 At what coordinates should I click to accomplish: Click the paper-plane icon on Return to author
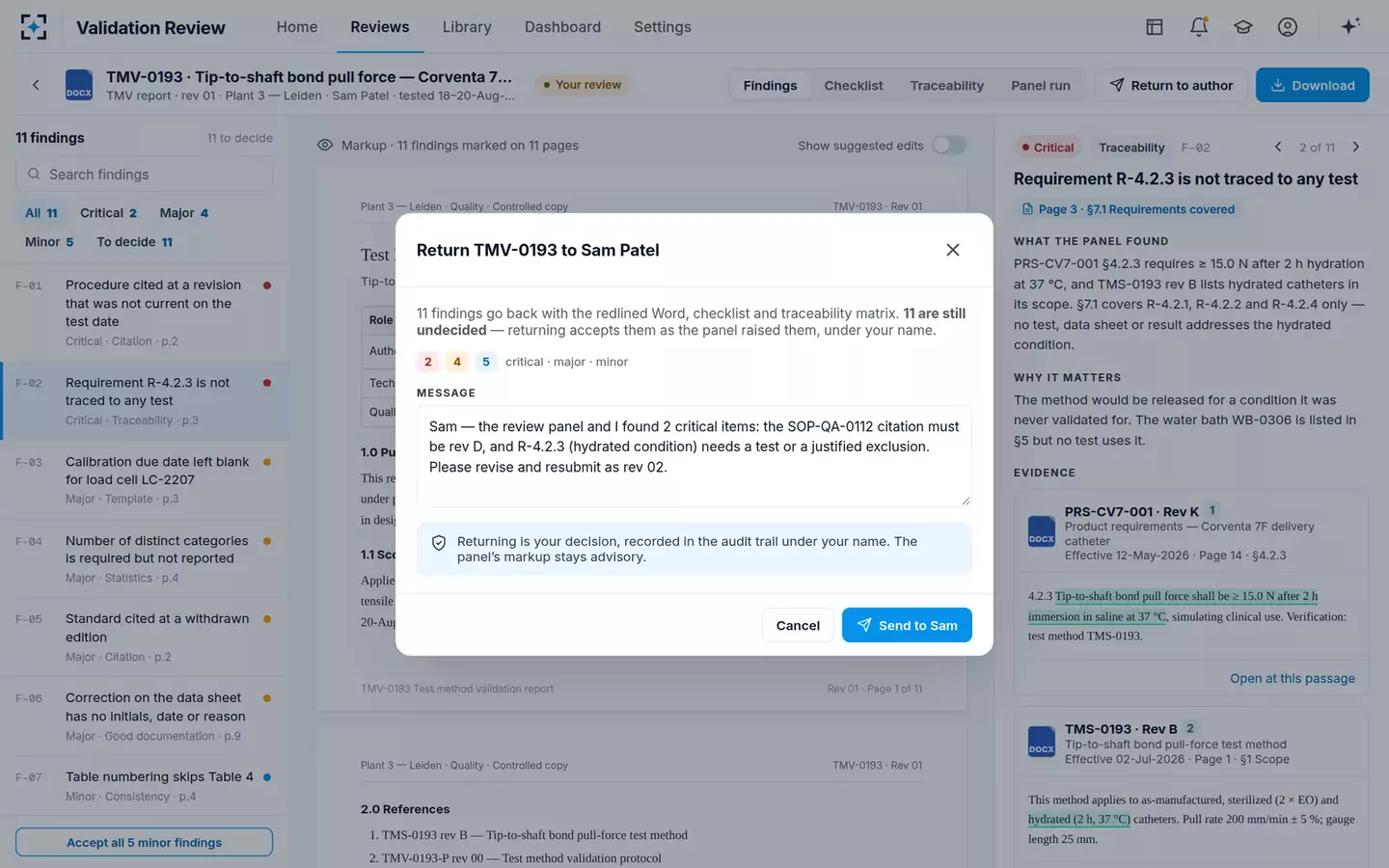tap(1117, 85)
